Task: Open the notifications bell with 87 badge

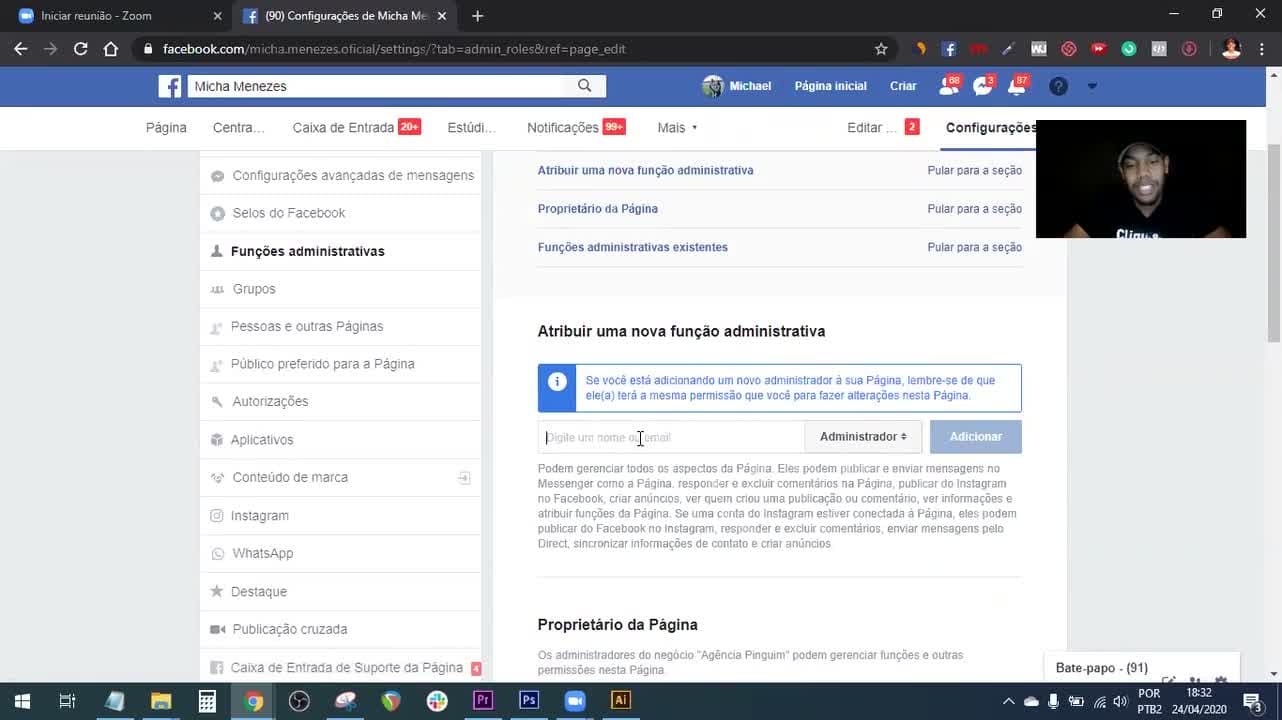Action: pos(1017,86)
